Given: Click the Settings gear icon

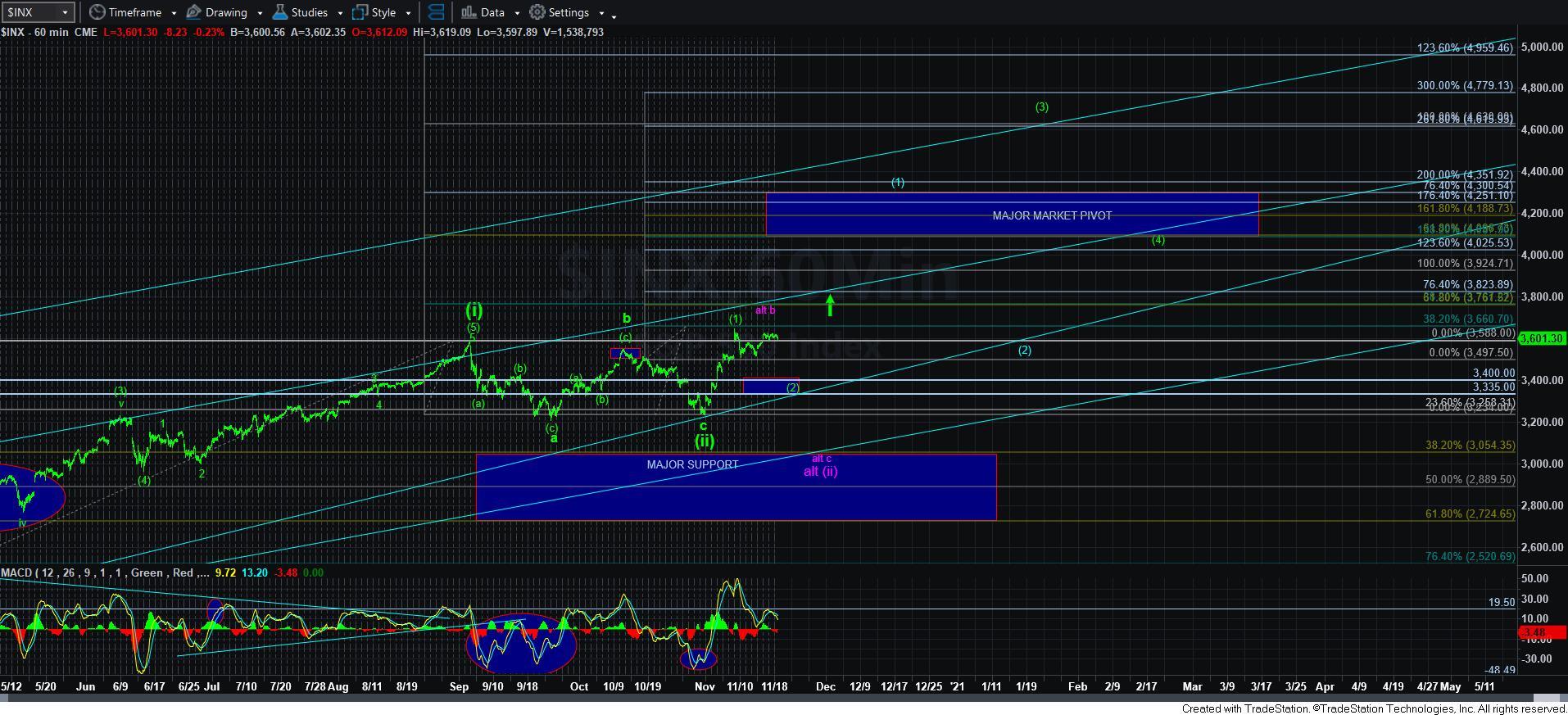Looking at the screenshot, I should pyautogui.click(x=537, y=12).
